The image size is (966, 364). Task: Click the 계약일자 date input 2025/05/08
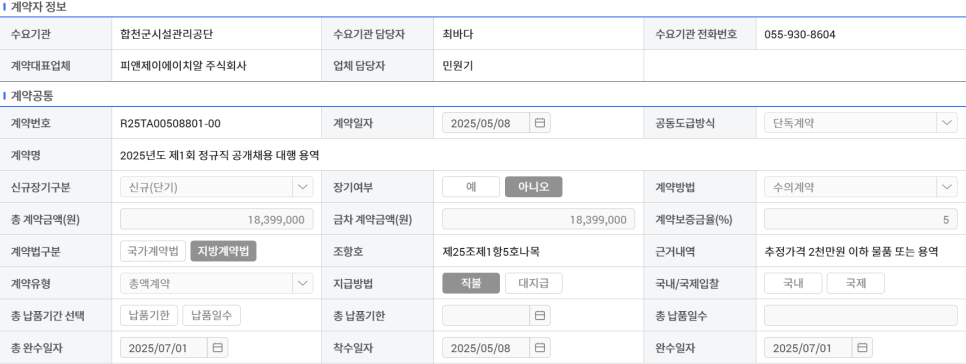(485, 123)
